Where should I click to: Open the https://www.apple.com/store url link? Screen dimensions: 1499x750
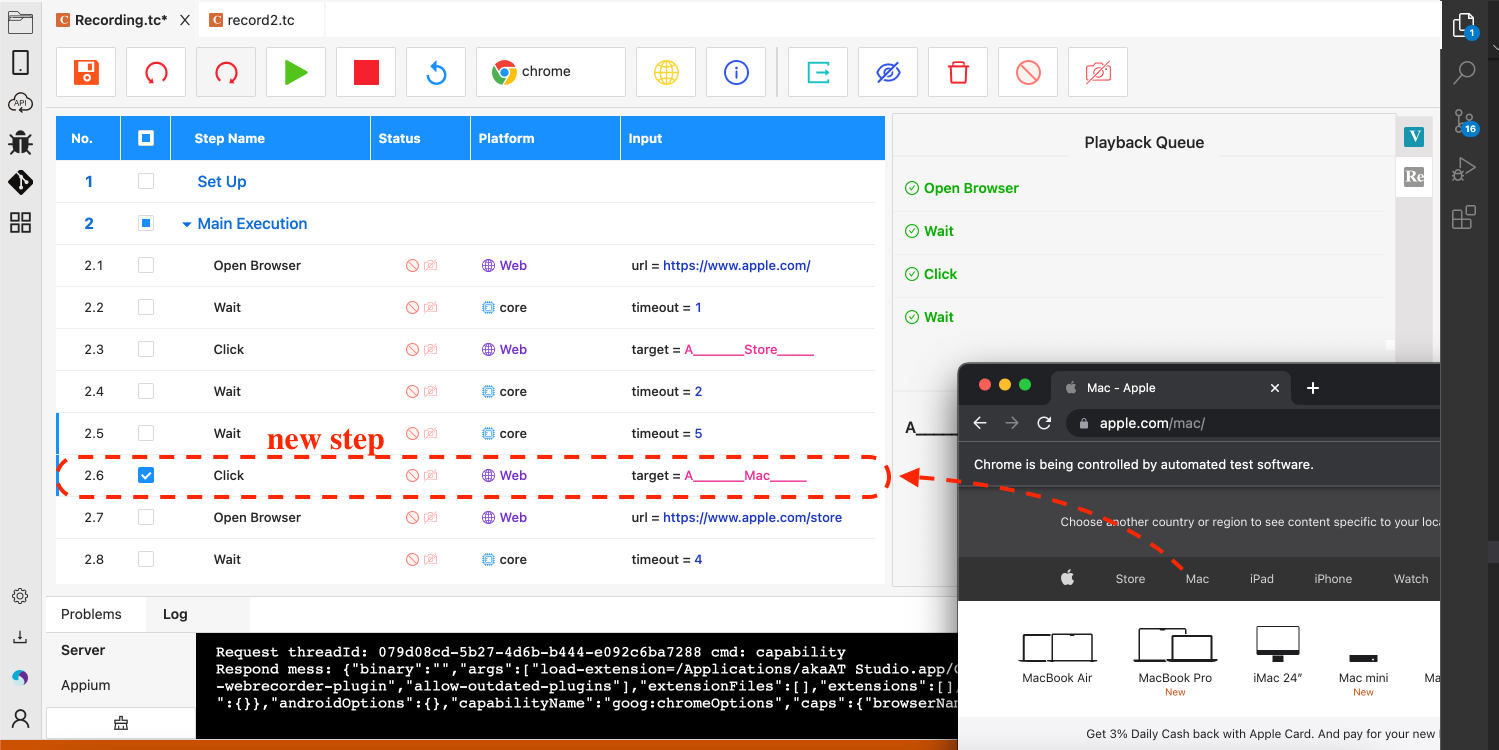752,518
